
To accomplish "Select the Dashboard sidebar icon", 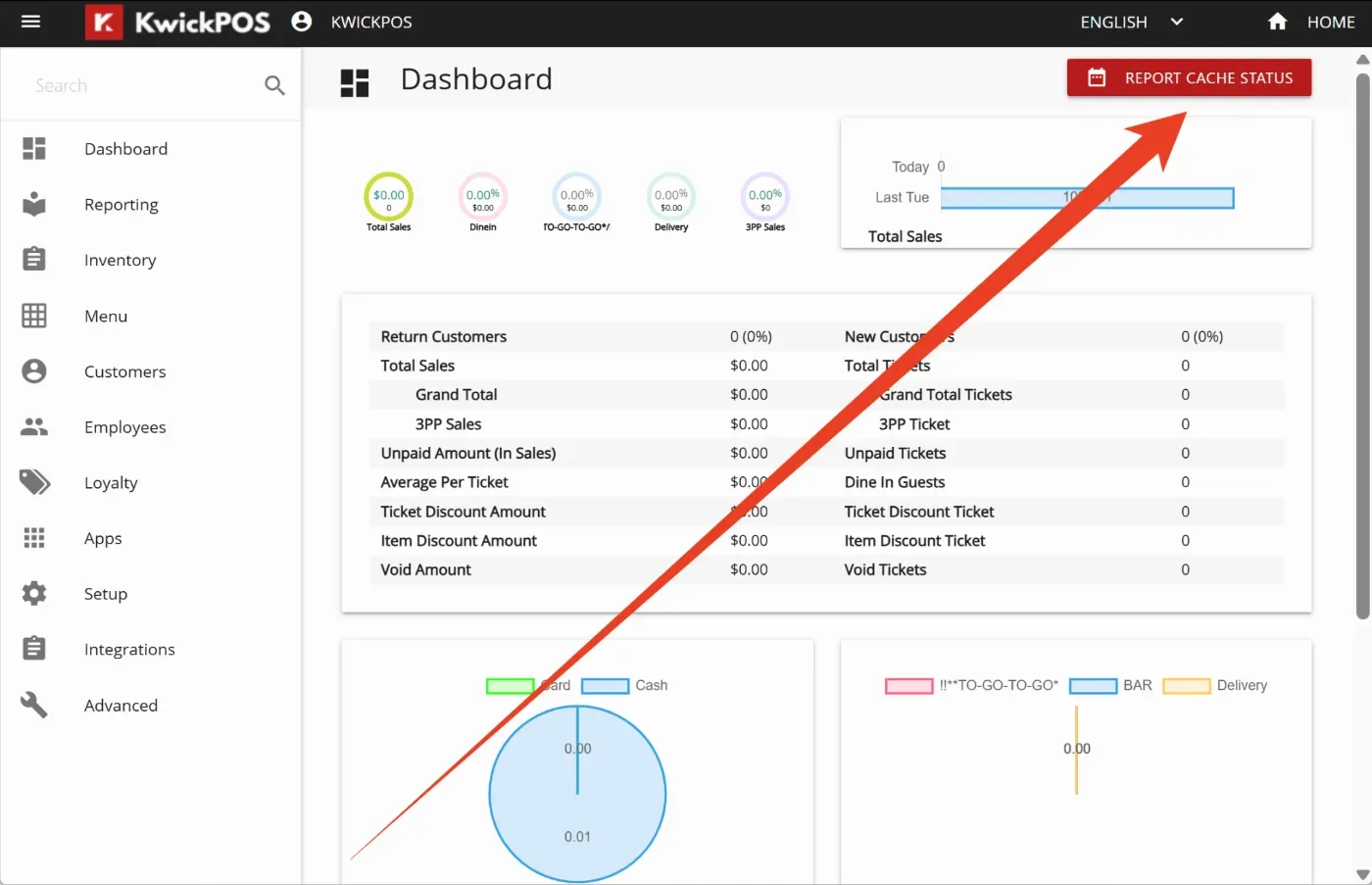I will pos(34,148).
